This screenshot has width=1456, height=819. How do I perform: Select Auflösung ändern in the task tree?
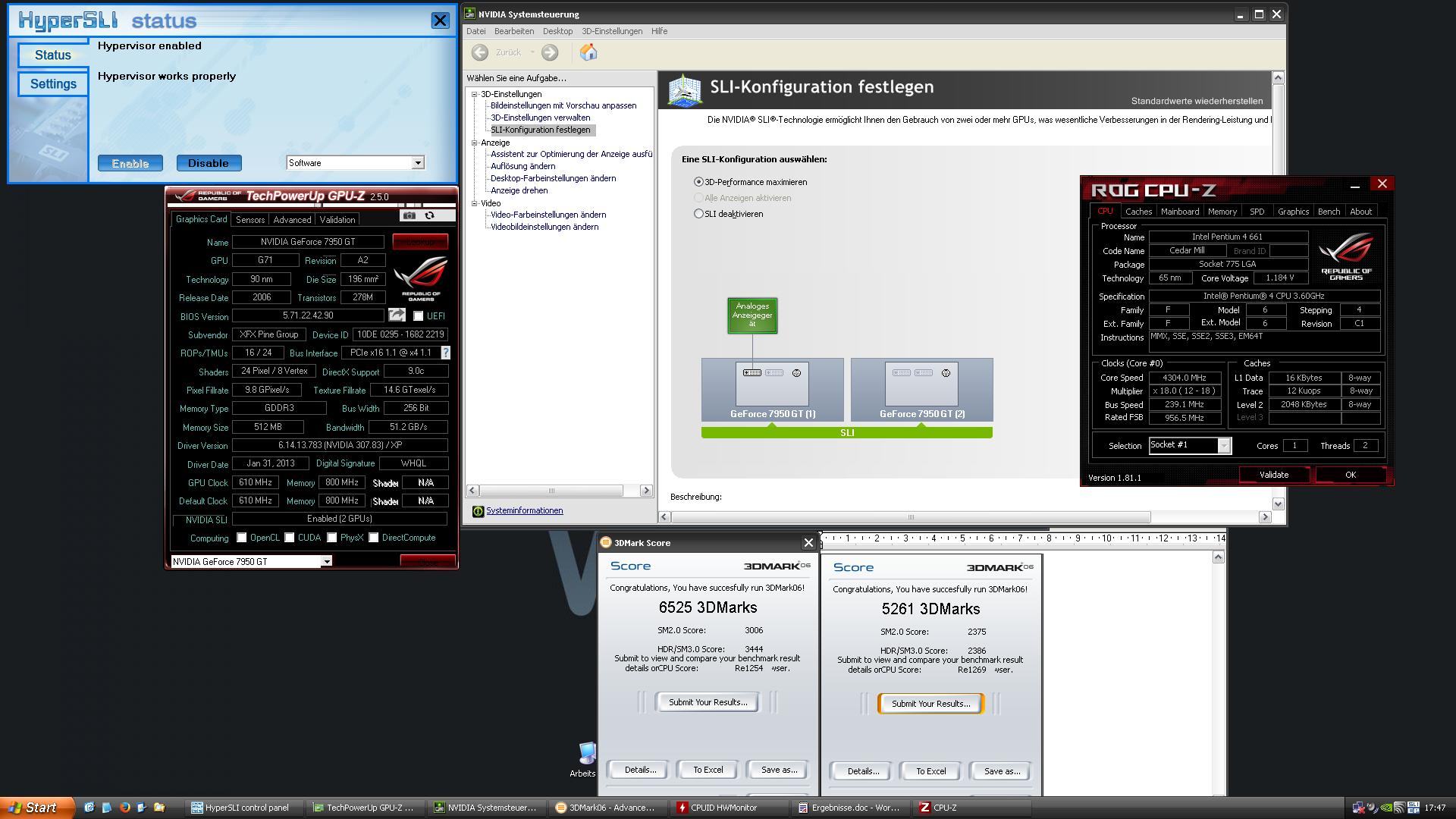click(x=522, y=166)
